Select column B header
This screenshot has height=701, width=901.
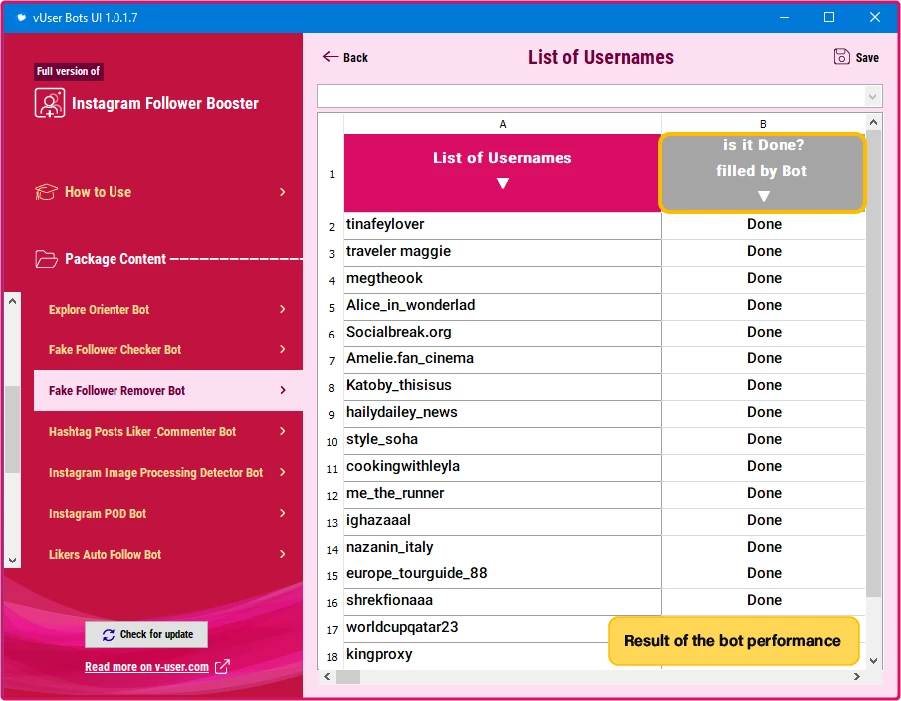pyautogui.click(x=763, y=124)
